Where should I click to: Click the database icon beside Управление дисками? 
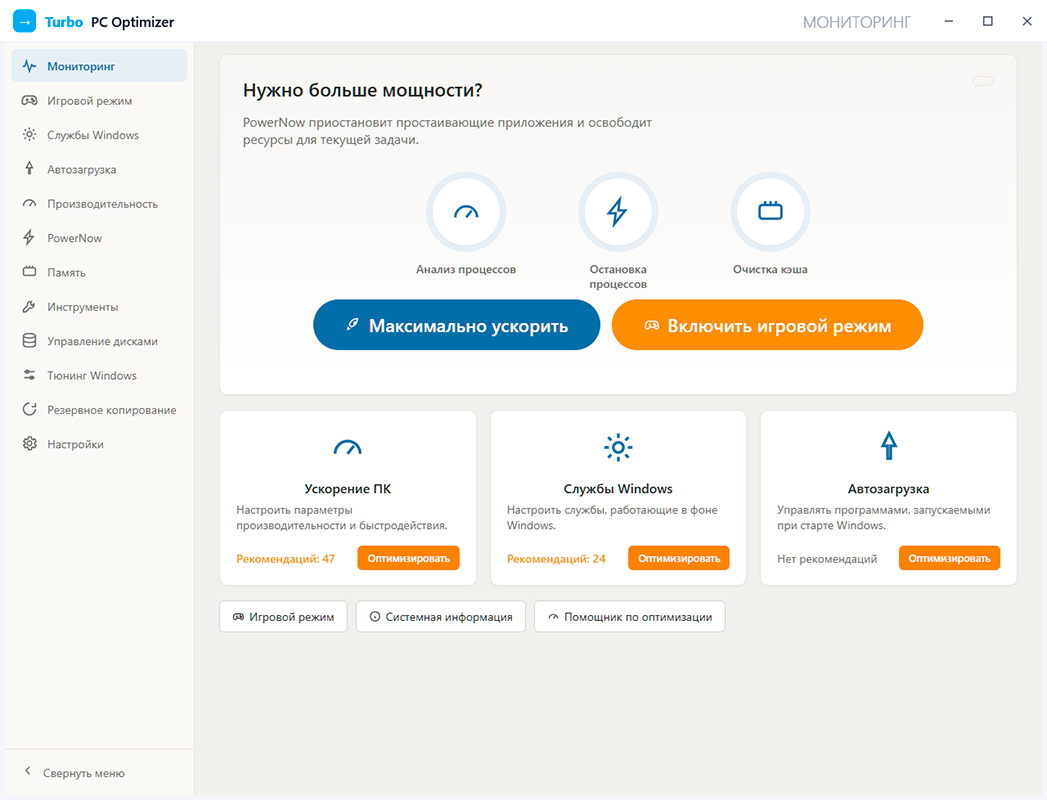29,341
